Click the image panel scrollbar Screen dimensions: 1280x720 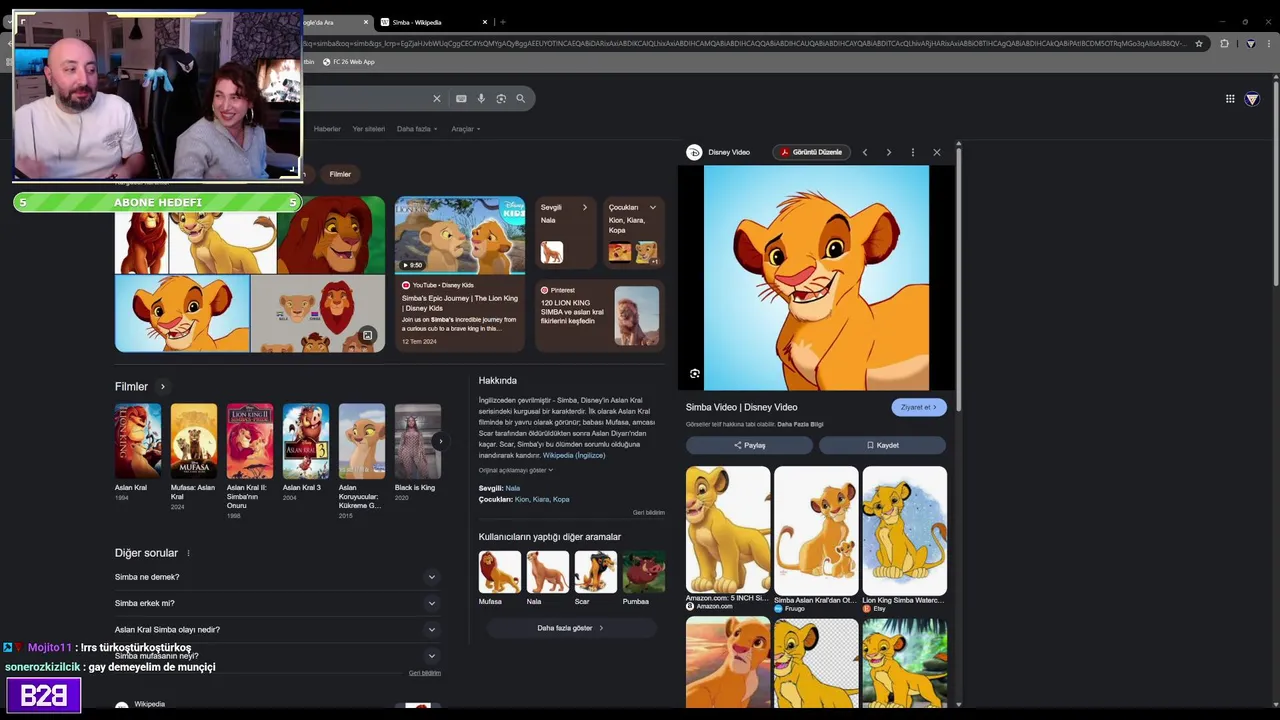(x=958, y=278)
